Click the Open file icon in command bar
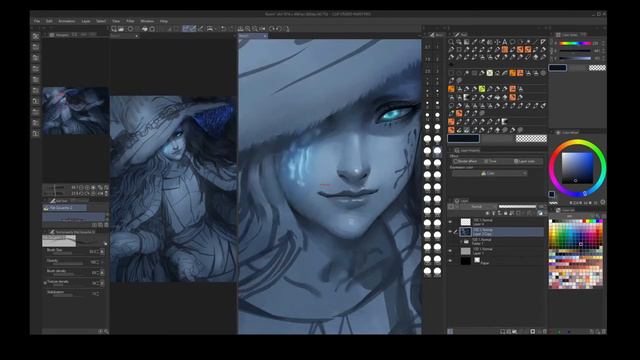This screenshot has height=360, width=640. tap(121, 29)
